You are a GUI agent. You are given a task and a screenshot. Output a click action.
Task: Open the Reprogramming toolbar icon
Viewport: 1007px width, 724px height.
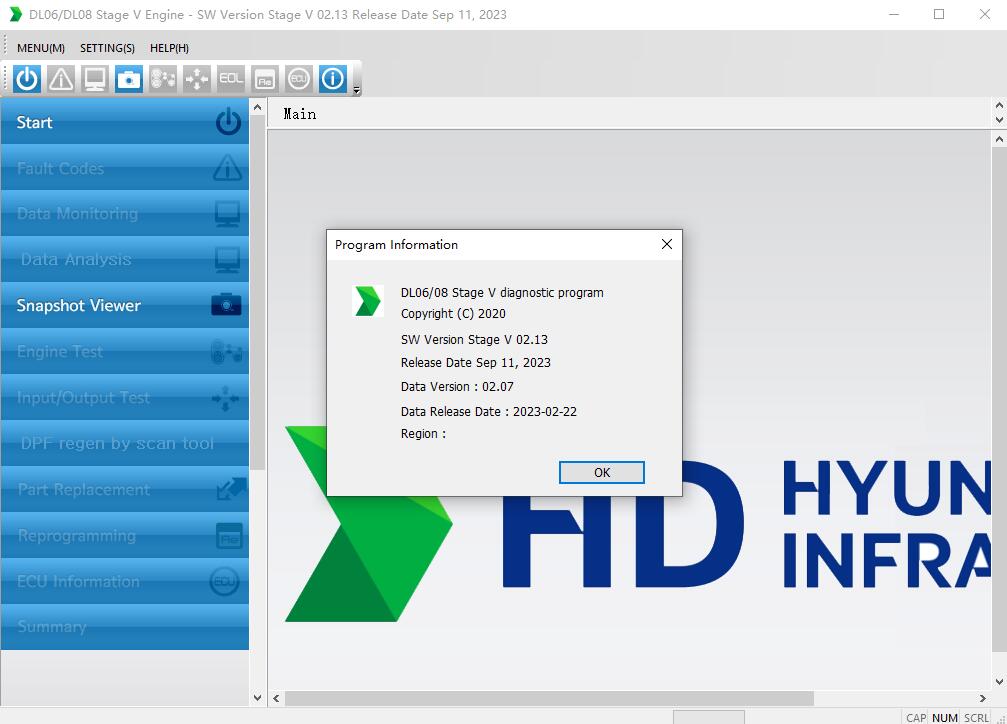coord(265,79)
